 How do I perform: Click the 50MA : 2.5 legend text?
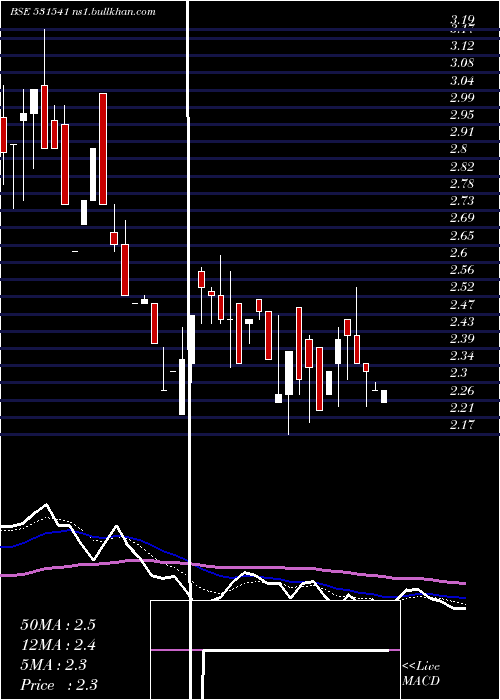click(x=58, y=625)
